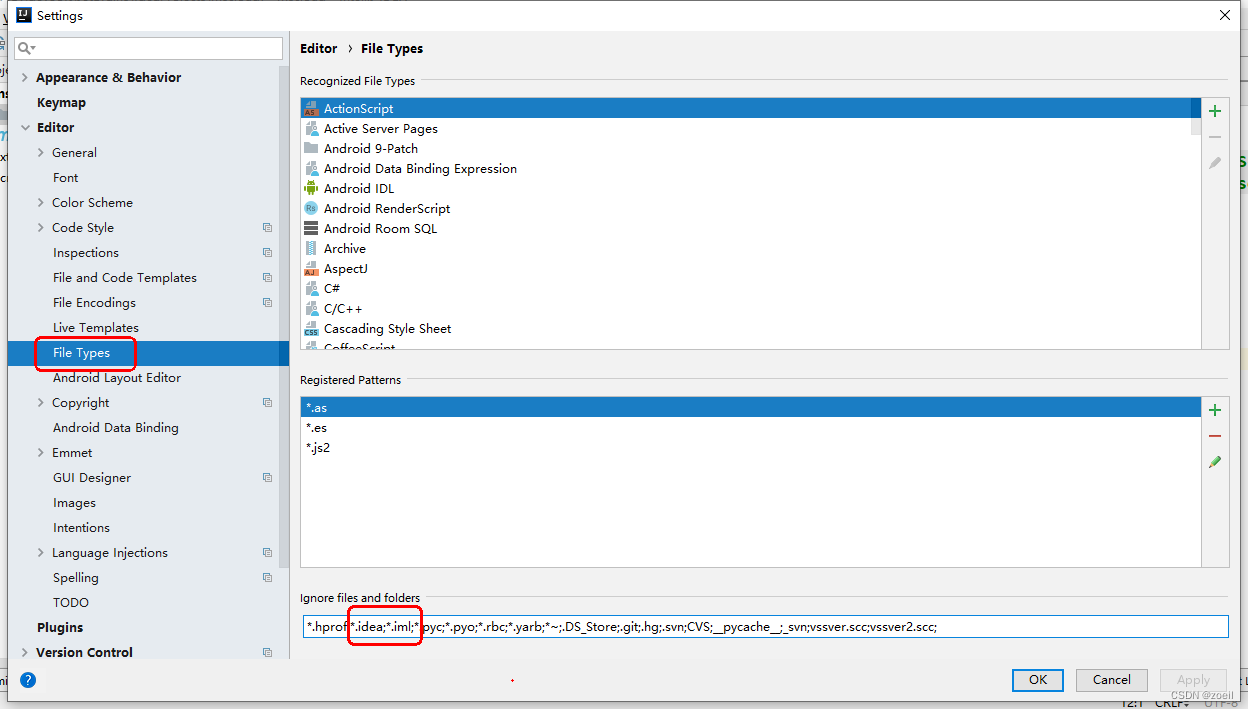Select Android Data Binding Expression file type
The height and width of the screenshot is (709, 1248).
(x=420, y=168)
